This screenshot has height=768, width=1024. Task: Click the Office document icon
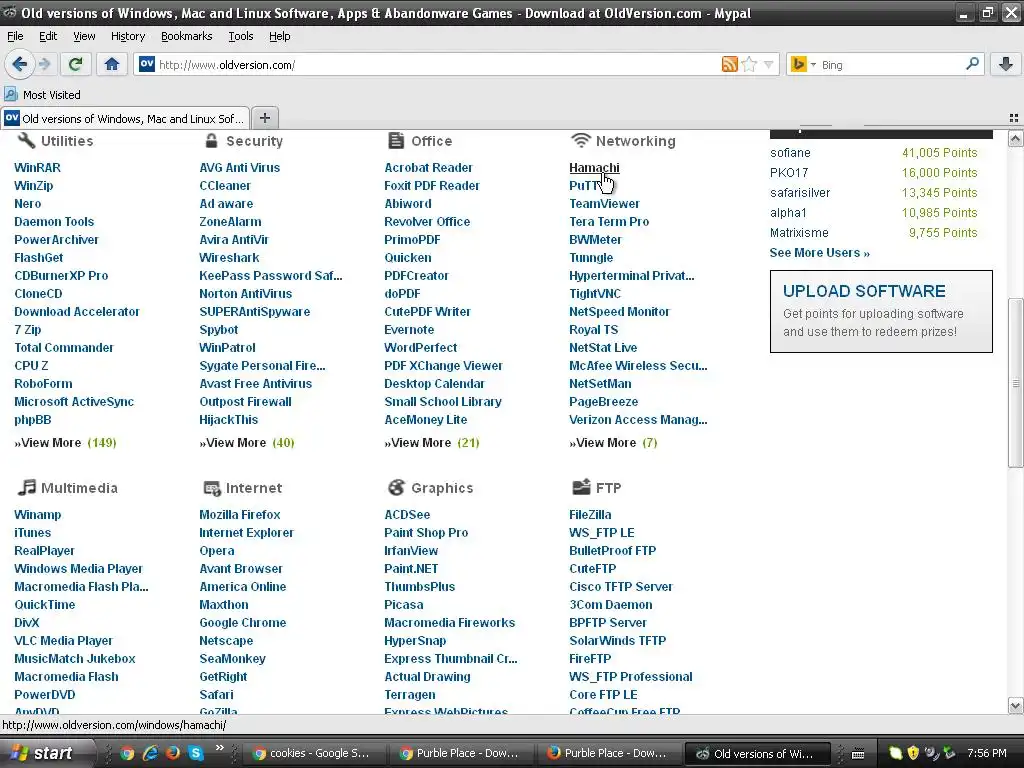tap(396, 140)
